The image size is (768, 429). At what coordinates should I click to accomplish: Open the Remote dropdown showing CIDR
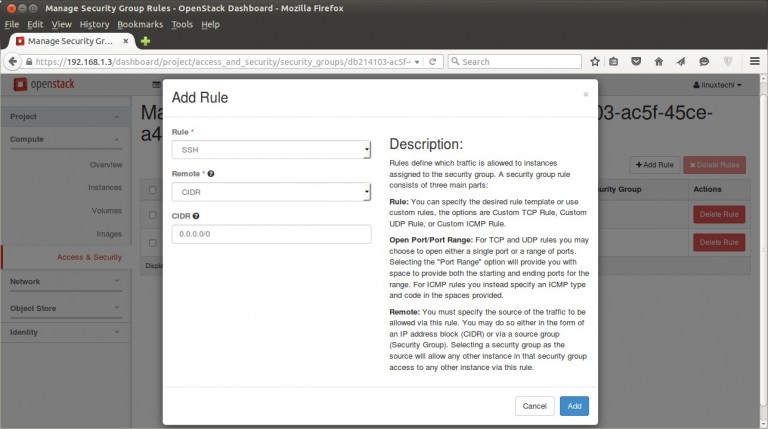tap(270, 191)
